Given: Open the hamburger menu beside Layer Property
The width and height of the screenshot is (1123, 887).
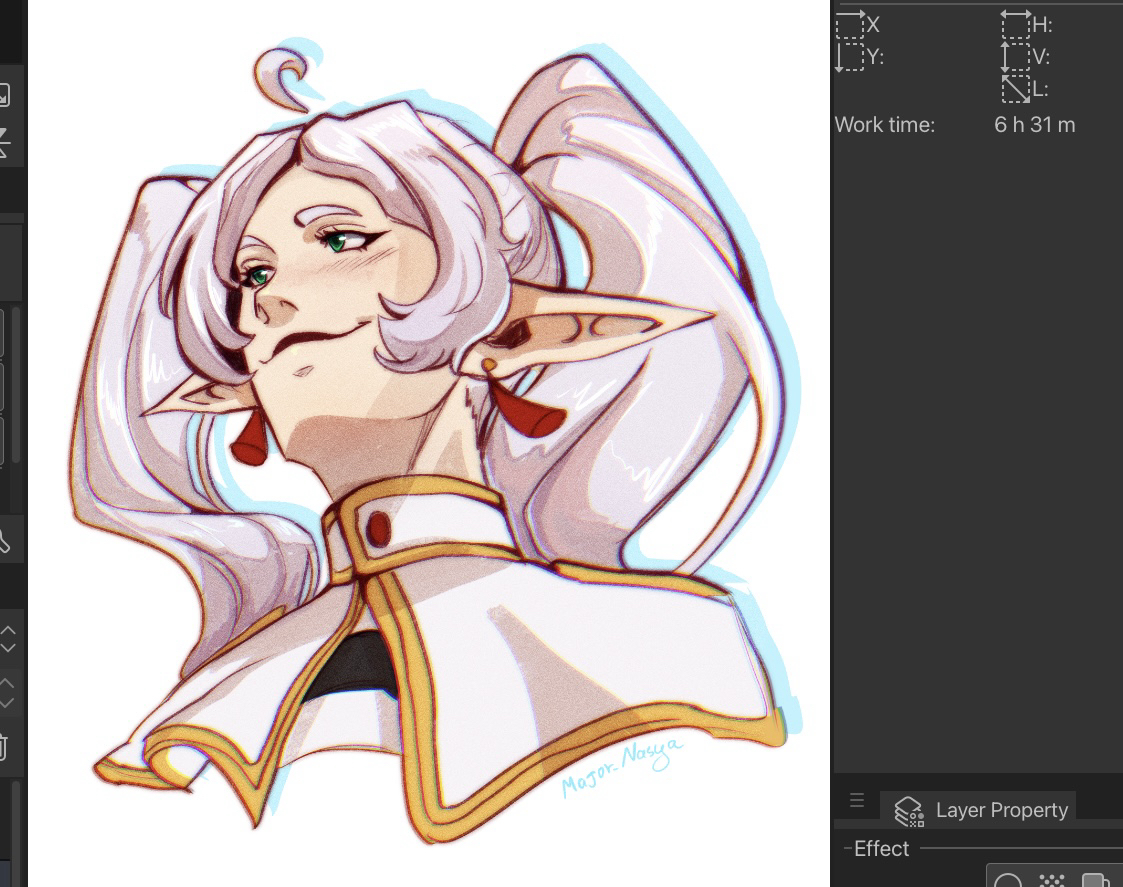Looking at the screenshot, I should pos(857,801).
